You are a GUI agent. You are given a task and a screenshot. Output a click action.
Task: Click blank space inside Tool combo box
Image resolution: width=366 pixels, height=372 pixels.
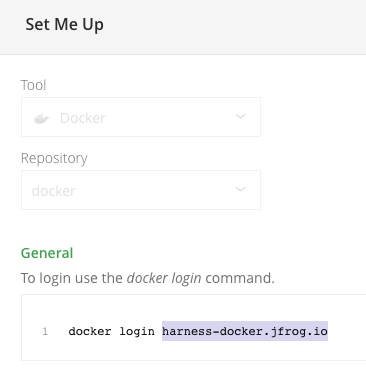tap(170, 117)
